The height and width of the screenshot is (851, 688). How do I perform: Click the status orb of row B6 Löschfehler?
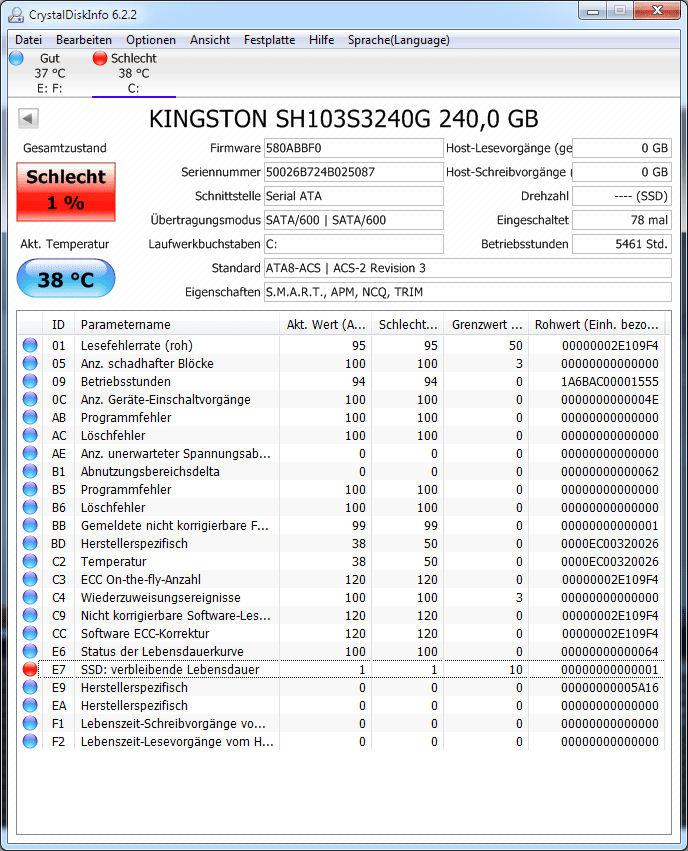tap(30, 507)
